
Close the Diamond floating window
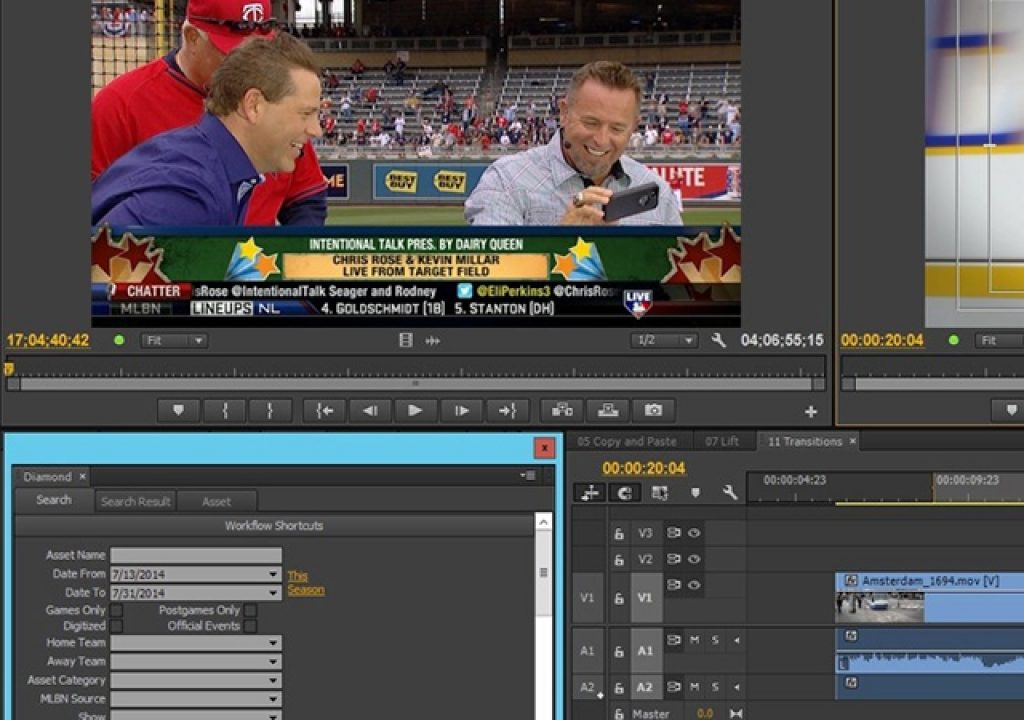[544, 448]
